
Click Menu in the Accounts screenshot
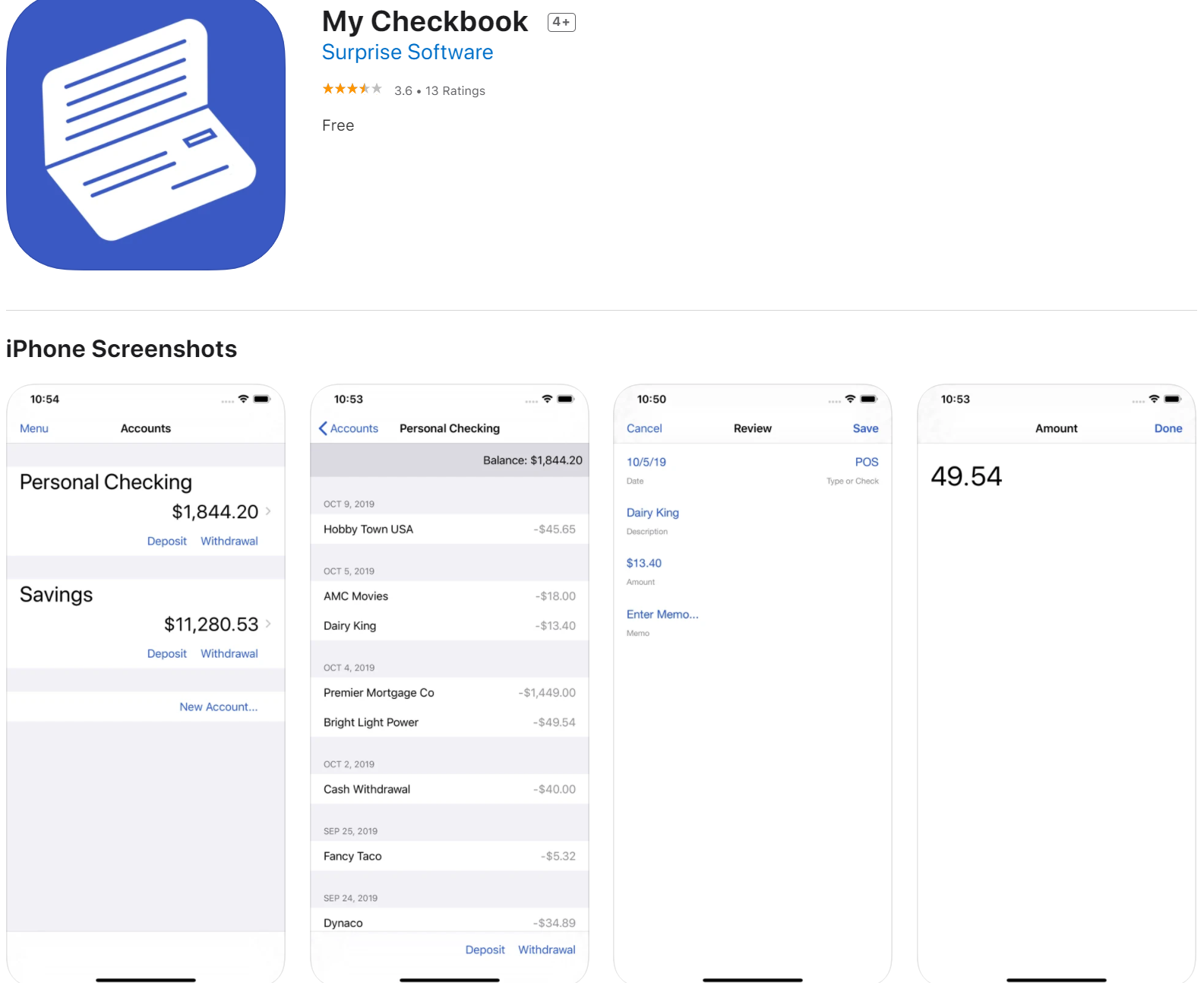click(x=34, y=428)
